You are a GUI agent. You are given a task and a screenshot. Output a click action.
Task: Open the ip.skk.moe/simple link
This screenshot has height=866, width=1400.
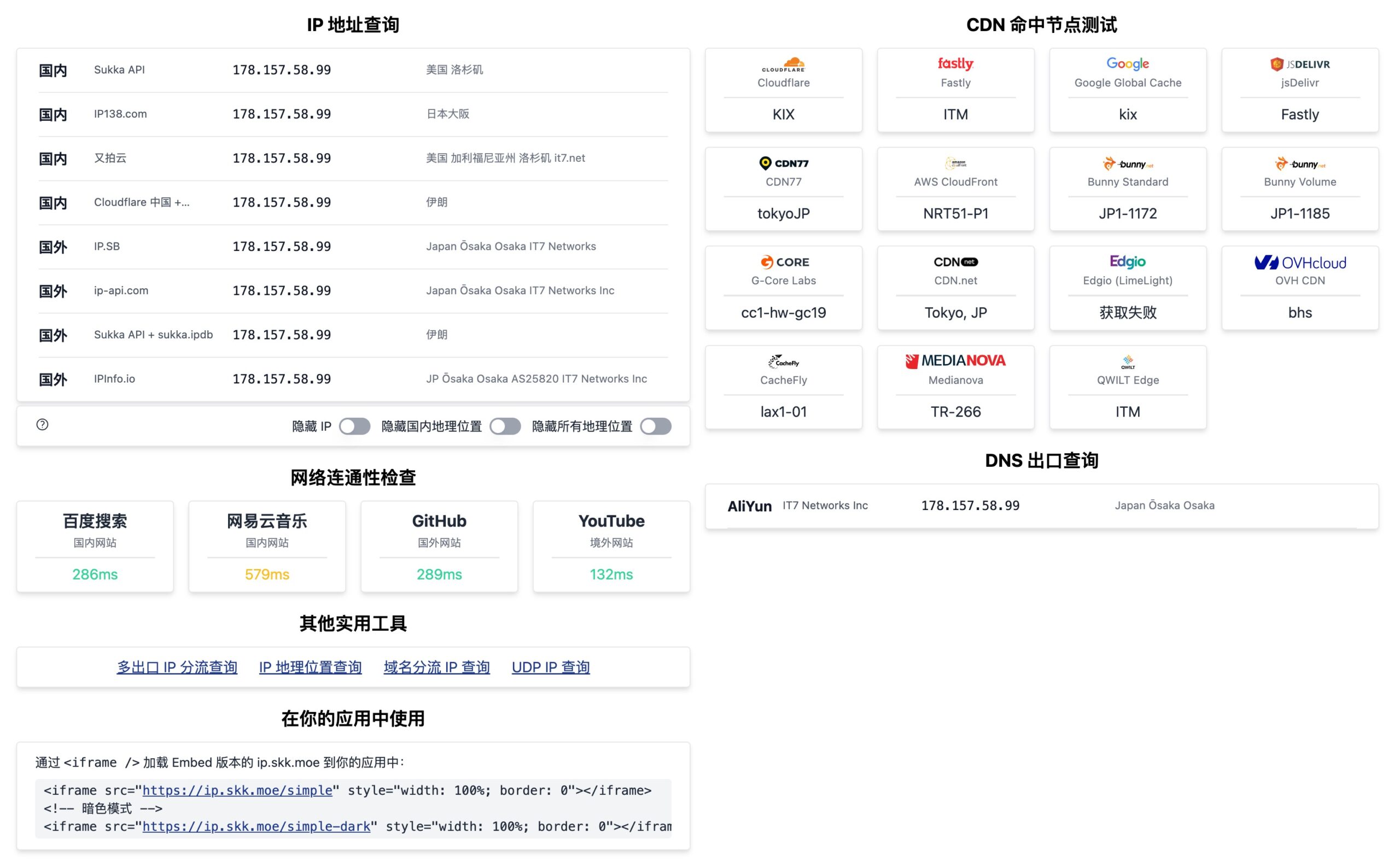(x=237, y=791)
